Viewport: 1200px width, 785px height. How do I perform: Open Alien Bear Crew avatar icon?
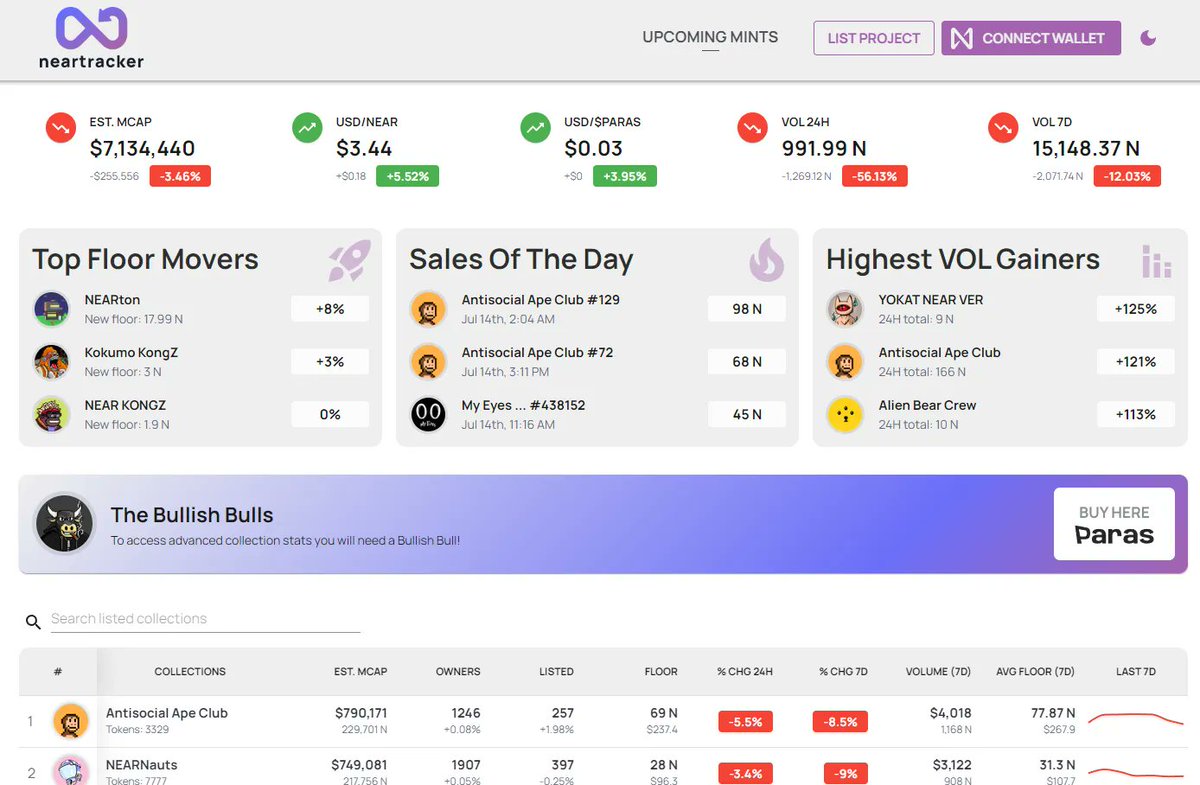pyautogui.click(x=845, y=414)
